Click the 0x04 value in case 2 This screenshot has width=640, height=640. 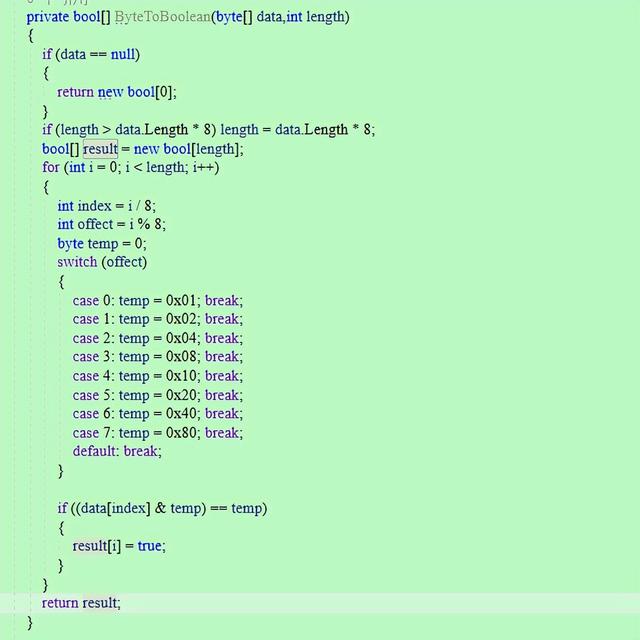pyautogui.click(x=181, y=338)
